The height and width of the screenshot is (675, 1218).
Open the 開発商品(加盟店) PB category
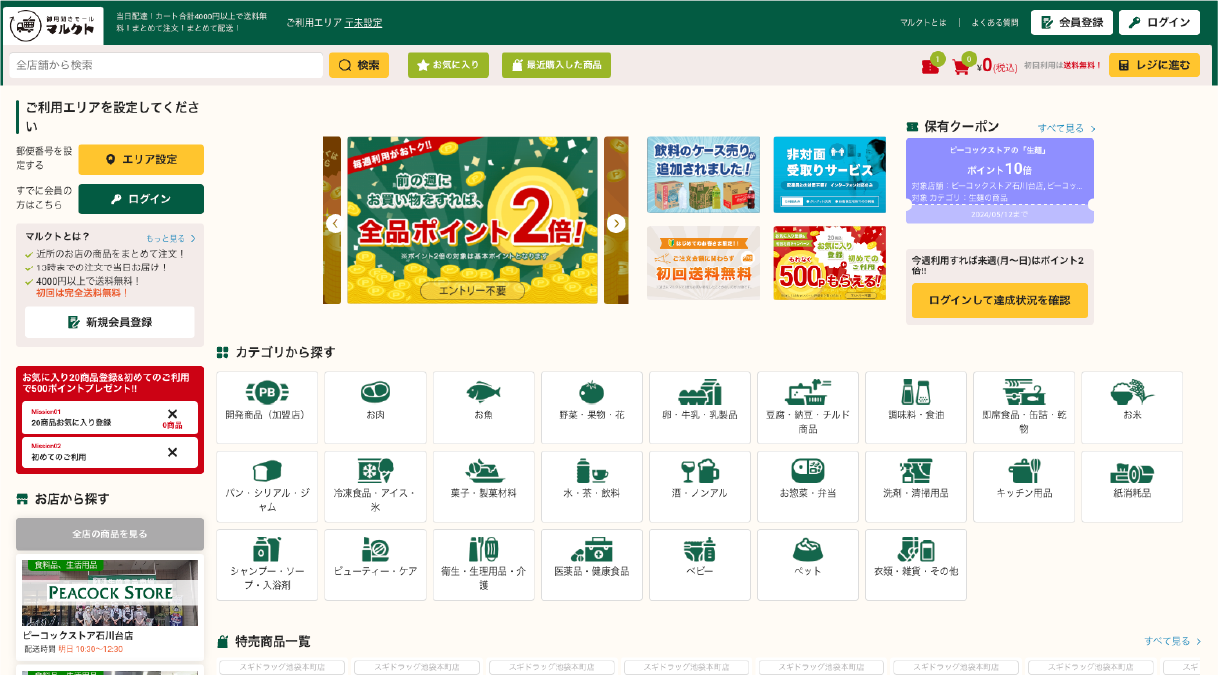pos(267,407)
